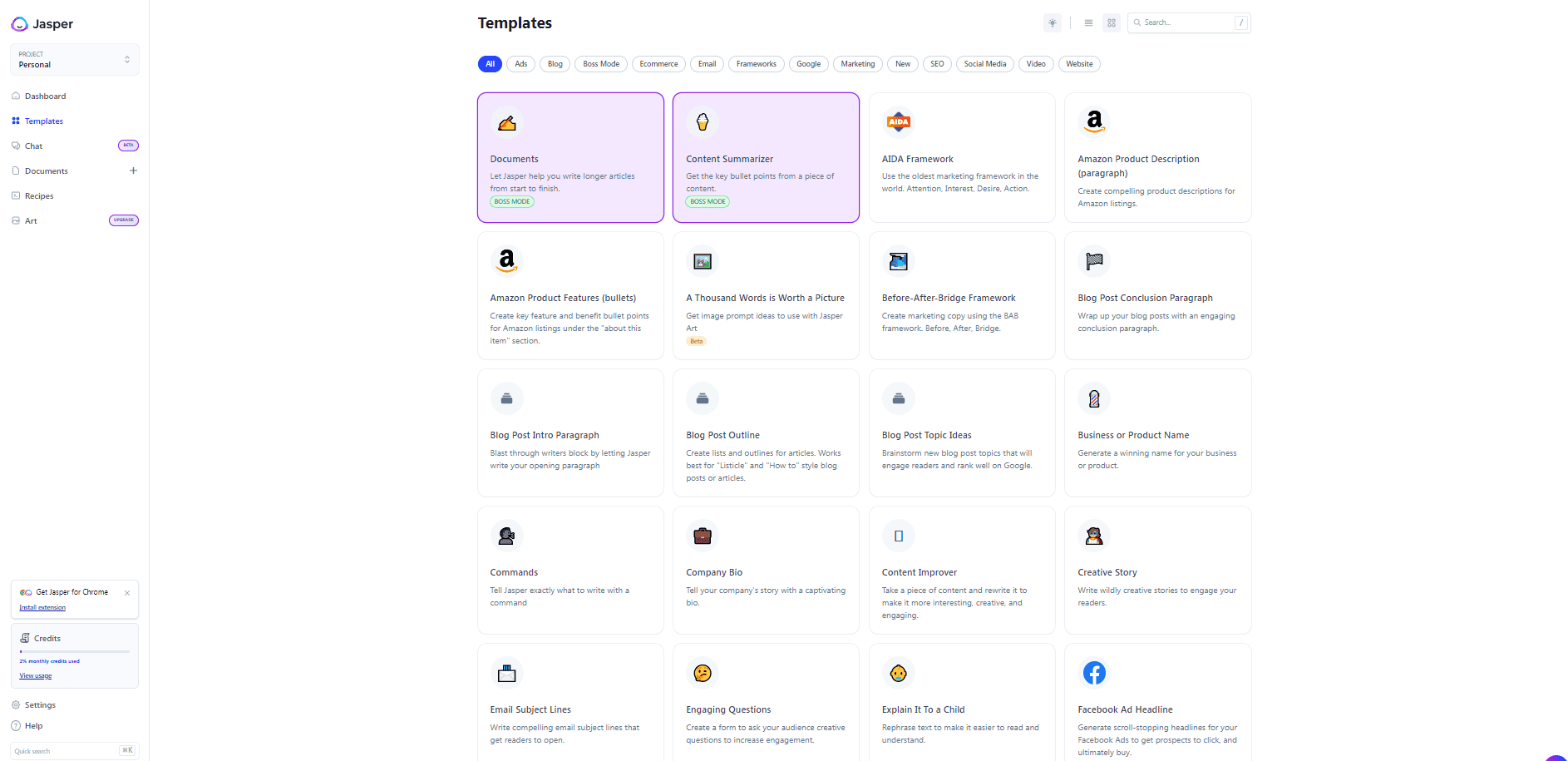Click the Explain It To a Child icon
Screen dimensions: 1568x761
point(899,673)
